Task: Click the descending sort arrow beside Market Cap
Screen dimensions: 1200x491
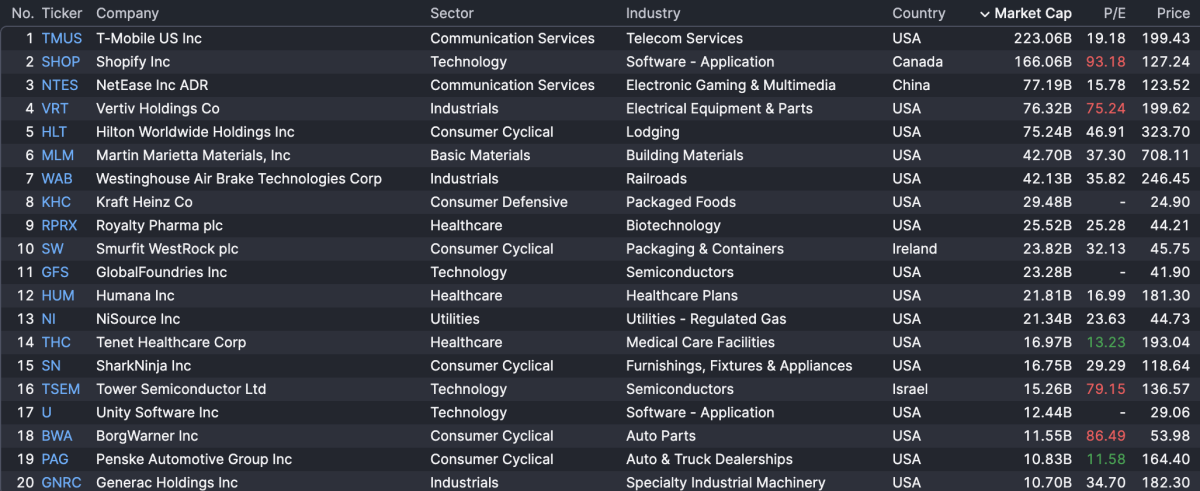Action: point(985,14)
